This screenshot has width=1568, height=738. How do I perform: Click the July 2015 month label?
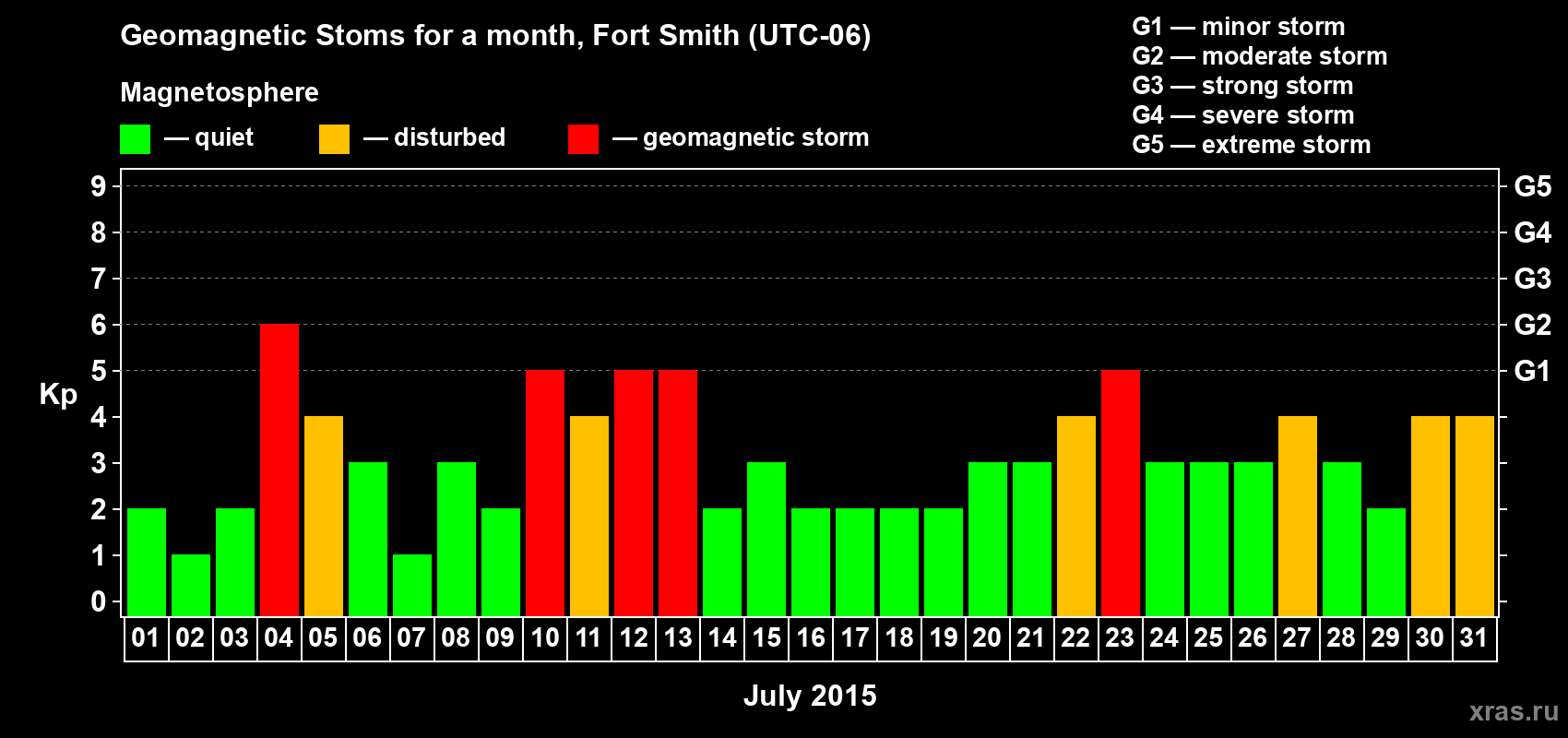click(810, 696)
